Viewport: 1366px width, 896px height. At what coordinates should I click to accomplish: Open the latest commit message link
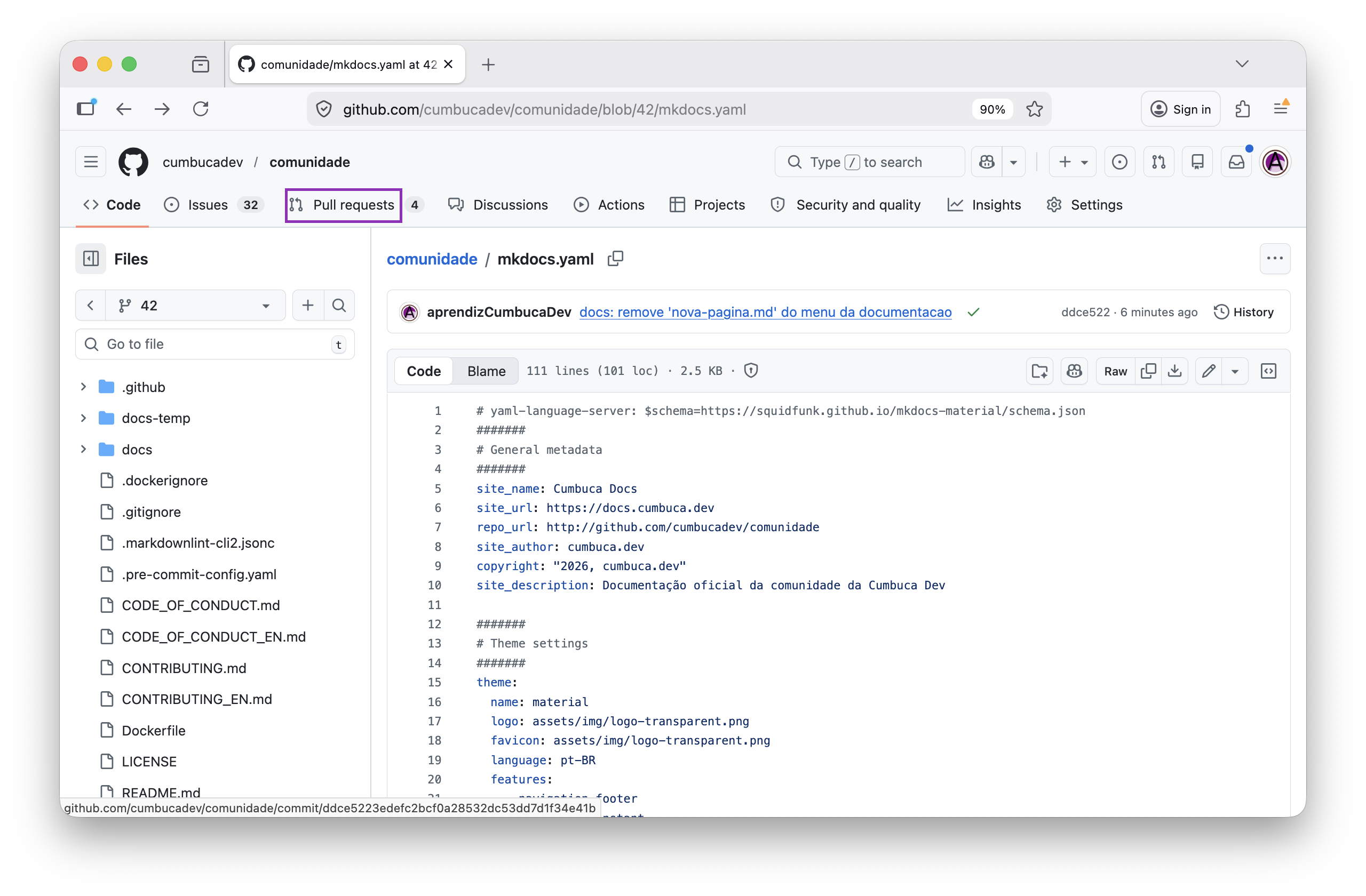pos(765,312)
